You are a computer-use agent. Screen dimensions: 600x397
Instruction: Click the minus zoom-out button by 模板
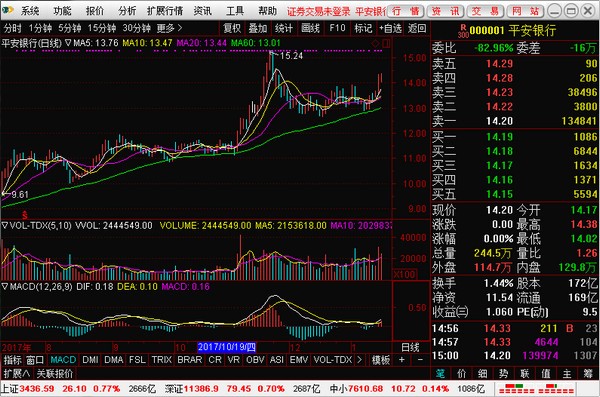click(x=420, y=359)
